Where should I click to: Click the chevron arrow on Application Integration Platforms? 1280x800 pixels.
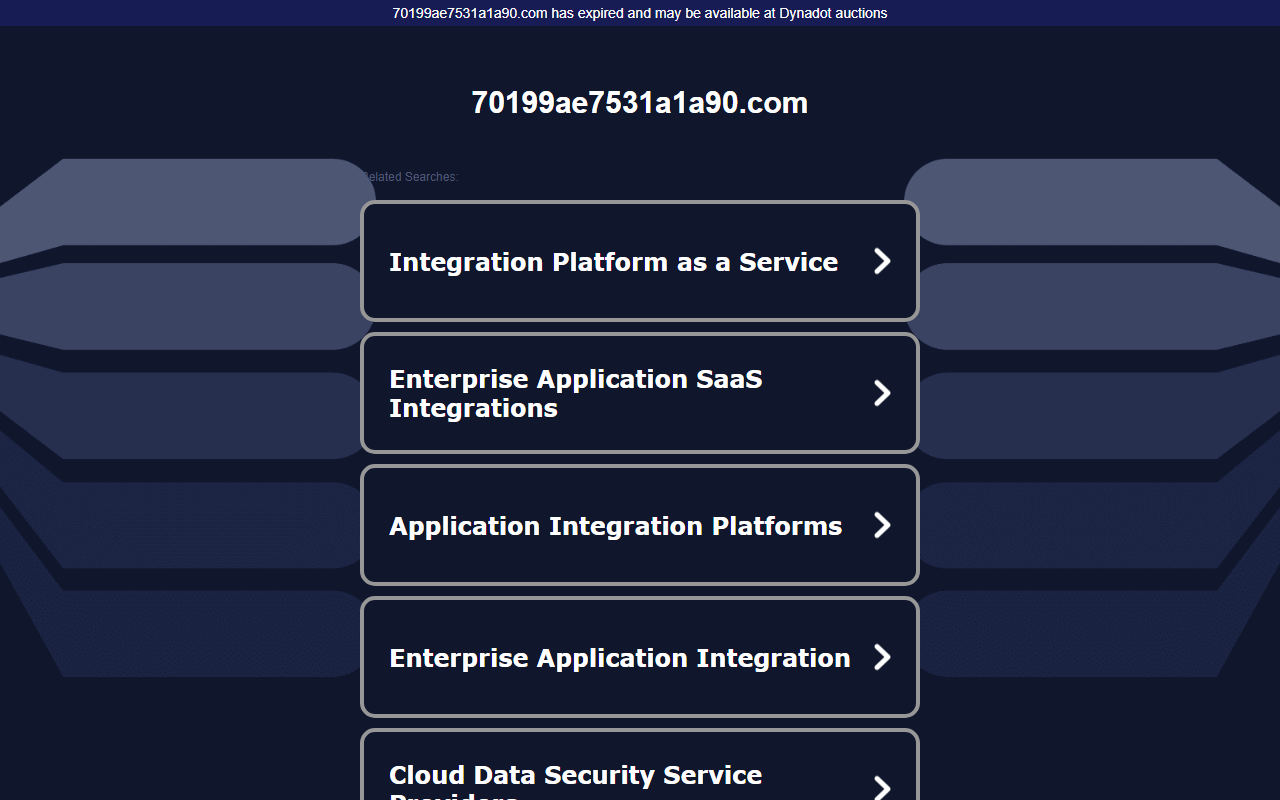coord(882,525)
